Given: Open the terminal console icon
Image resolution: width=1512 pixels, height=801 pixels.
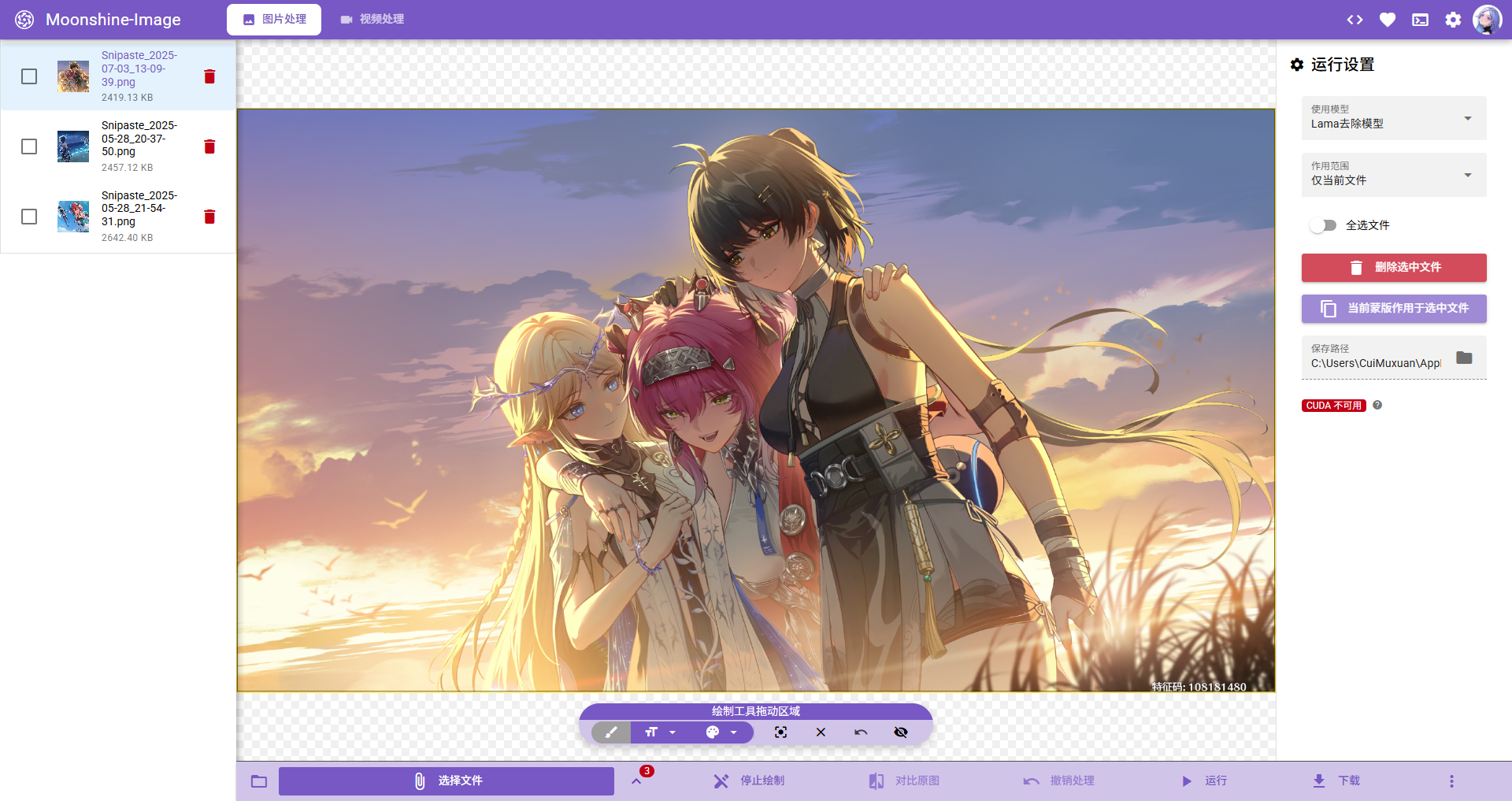Looking at the screenshot, I should (1420, 20).
